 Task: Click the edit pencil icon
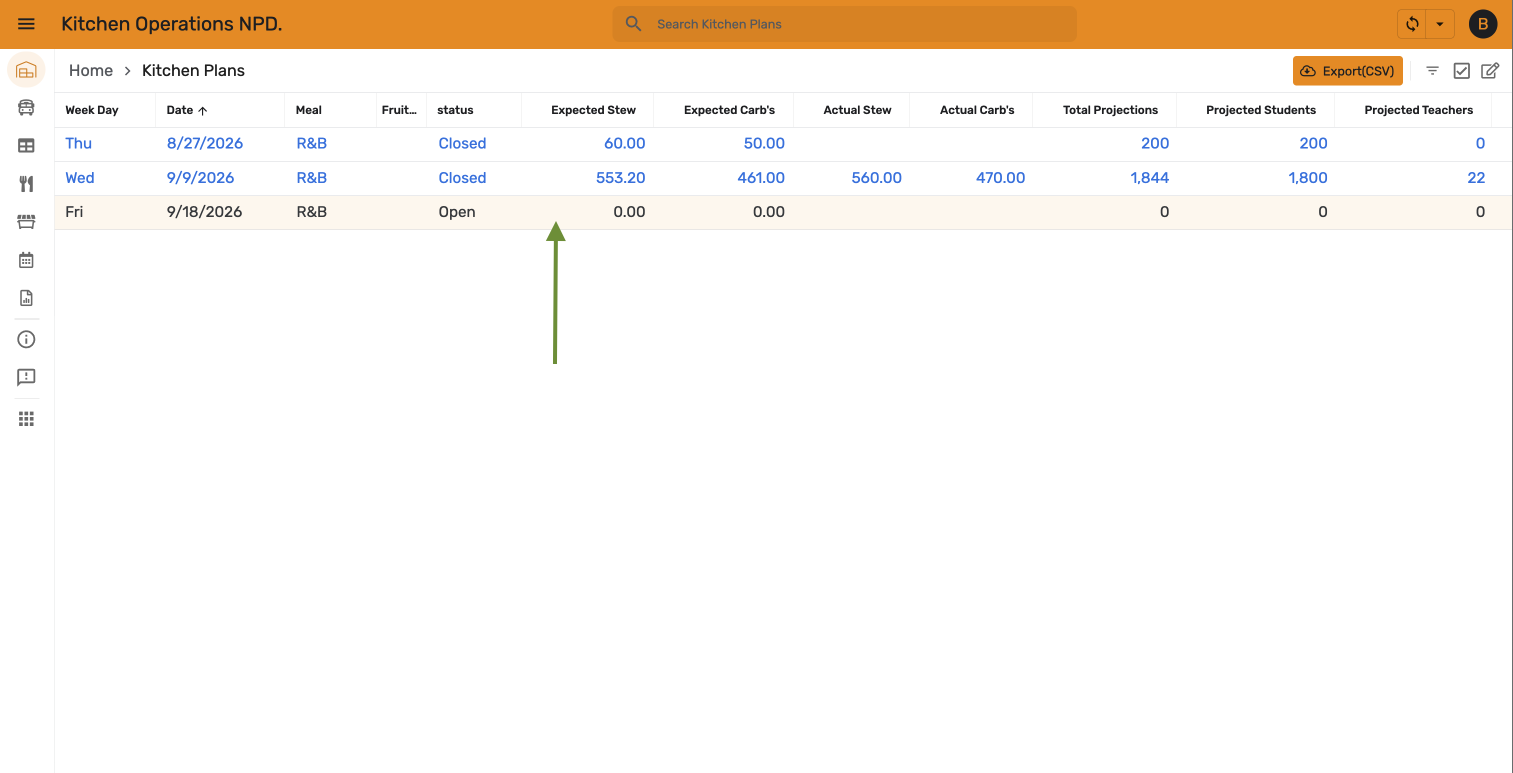[1490, 71]
